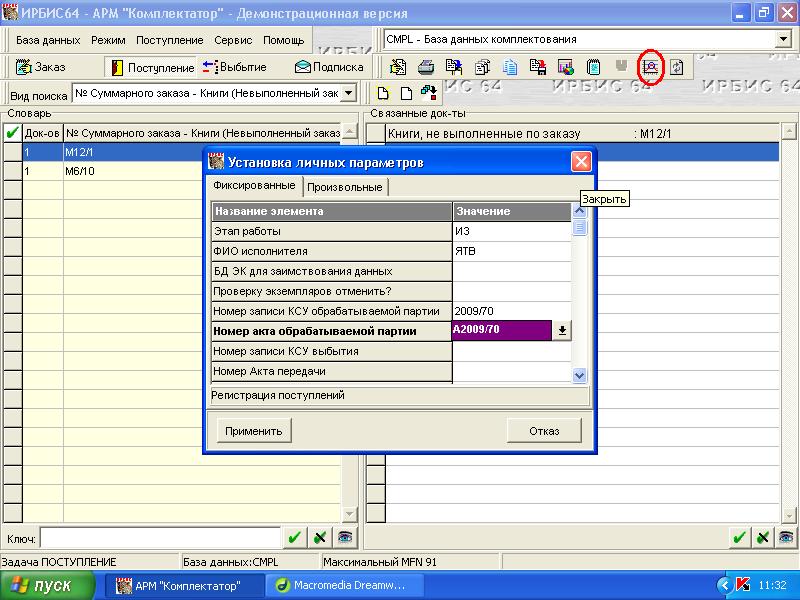Switch to the Заказ mode

[x=41, y=67]
